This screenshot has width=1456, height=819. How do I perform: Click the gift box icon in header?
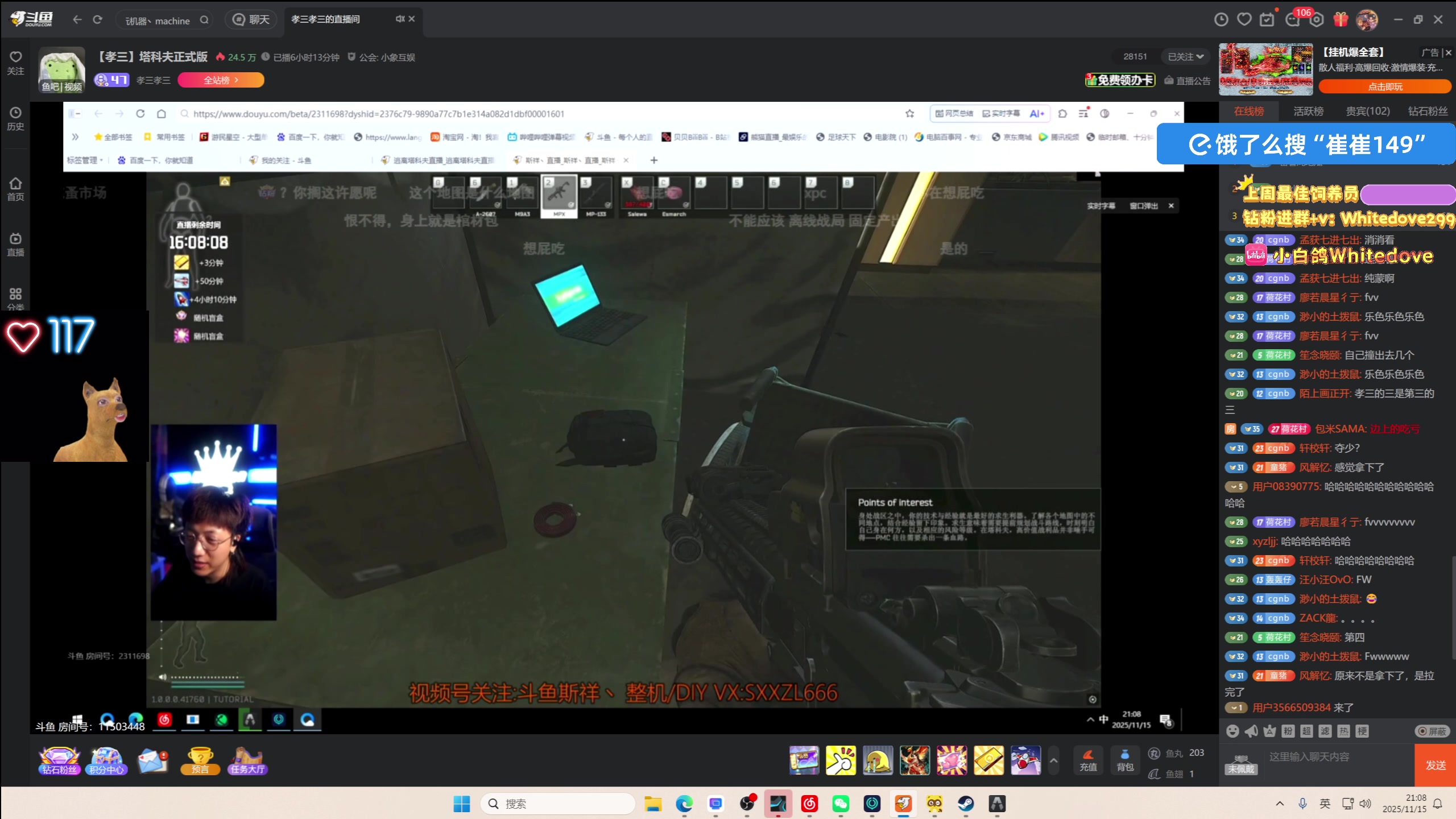click(x=1341, y=19)
